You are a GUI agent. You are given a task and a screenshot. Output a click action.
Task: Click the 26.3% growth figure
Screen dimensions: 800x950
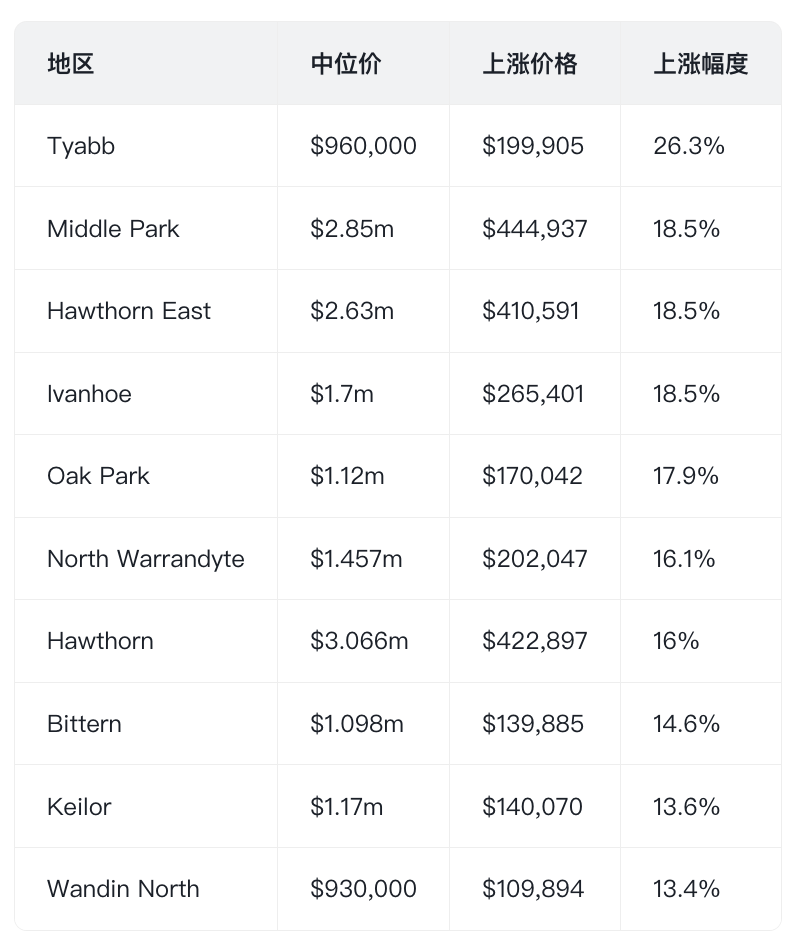coord(689,146)
